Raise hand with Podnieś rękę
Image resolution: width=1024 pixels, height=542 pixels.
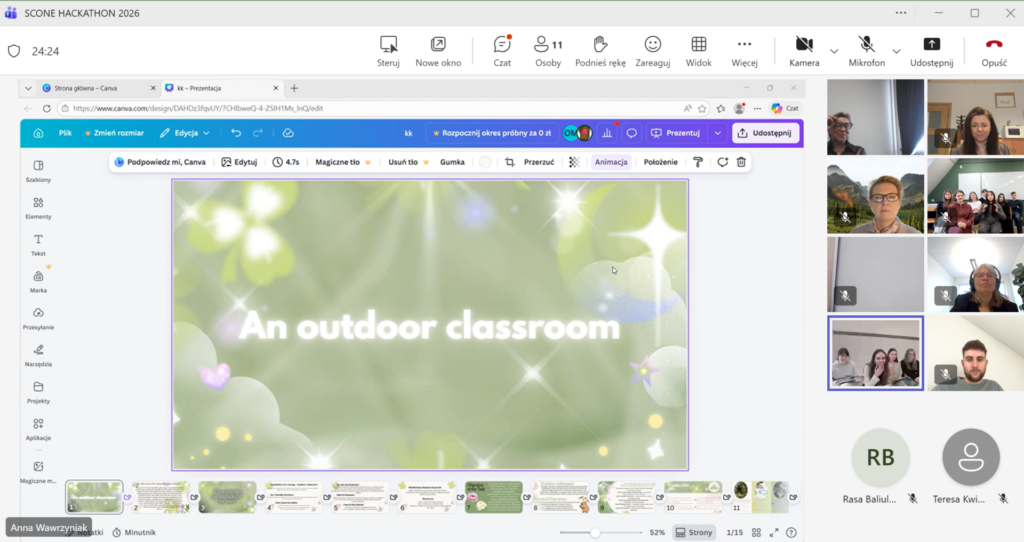(x=600, y=50)
